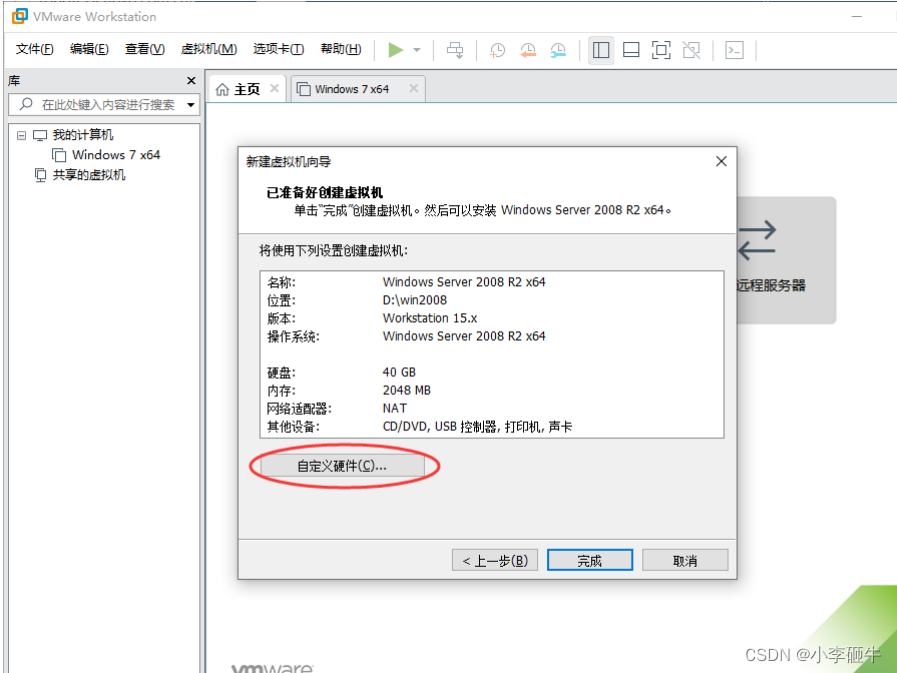The image size is (897, 673).
Task: Enter full screen mode icon
Action: [x=661, y=50]
